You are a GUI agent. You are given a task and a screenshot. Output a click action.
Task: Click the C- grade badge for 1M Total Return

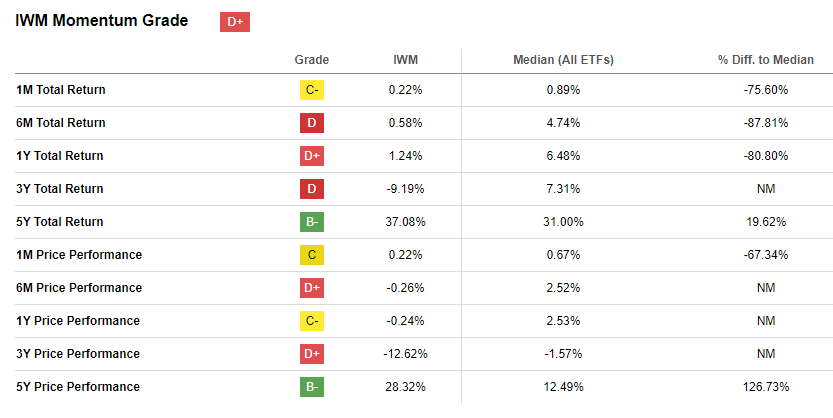[x=312, y=90]
